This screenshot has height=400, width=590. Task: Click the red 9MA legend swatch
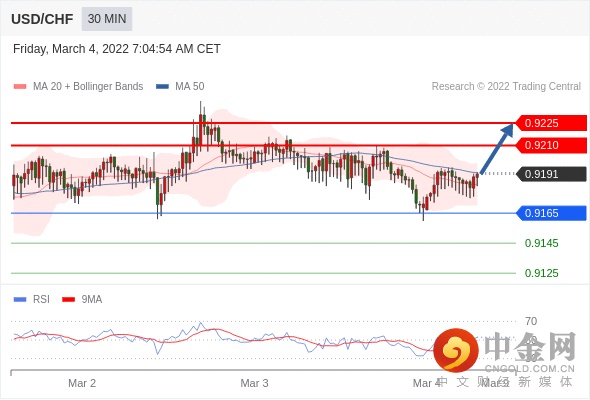(68, 300)
